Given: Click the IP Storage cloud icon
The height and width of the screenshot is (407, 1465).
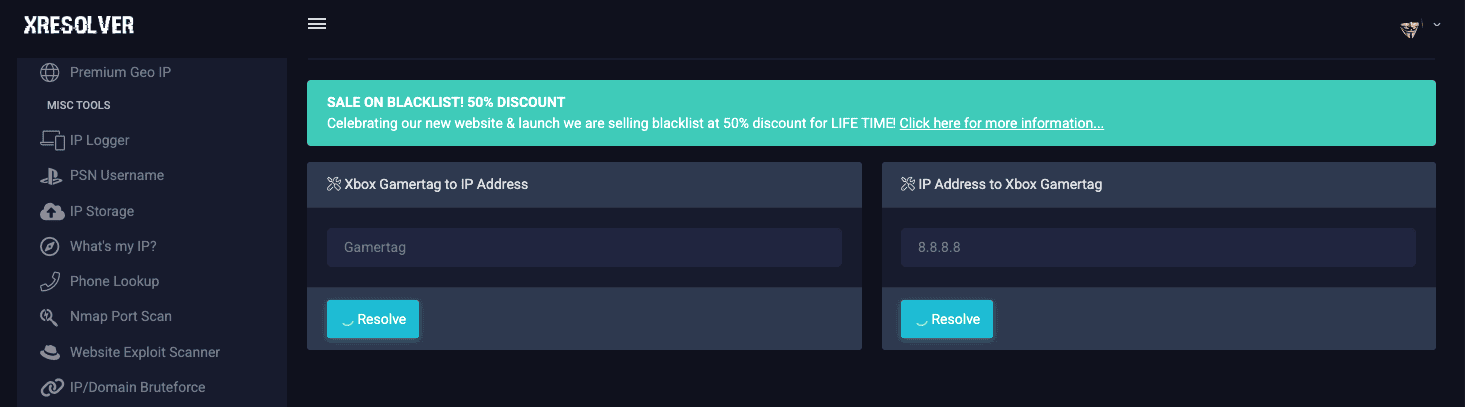Looking at the screenshot, I should coord(51,211).
